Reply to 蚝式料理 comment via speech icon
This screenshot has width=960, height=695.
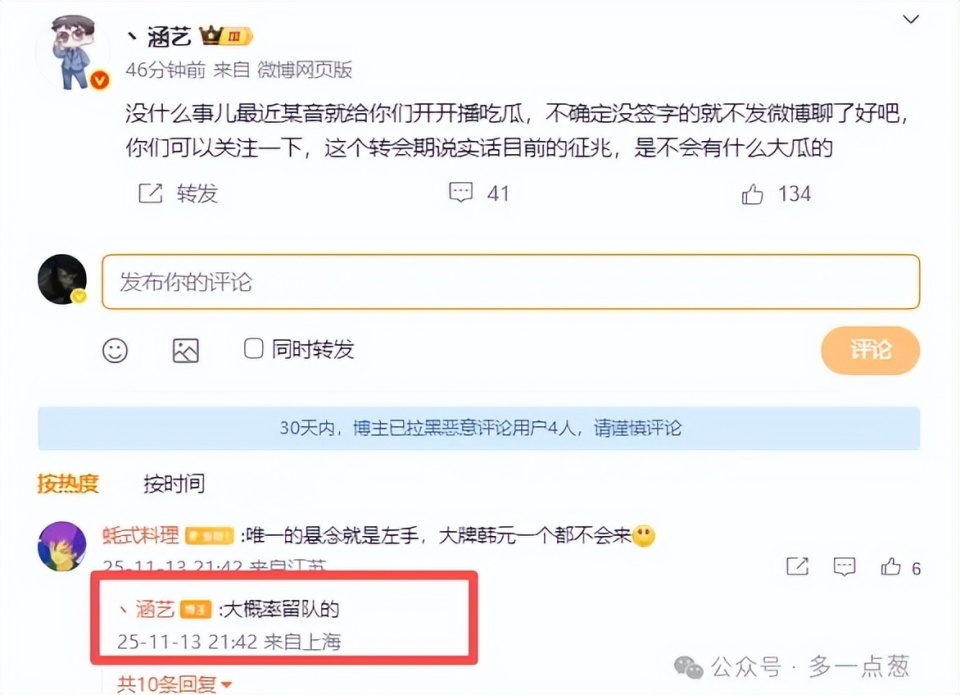[x=844, y=567]
